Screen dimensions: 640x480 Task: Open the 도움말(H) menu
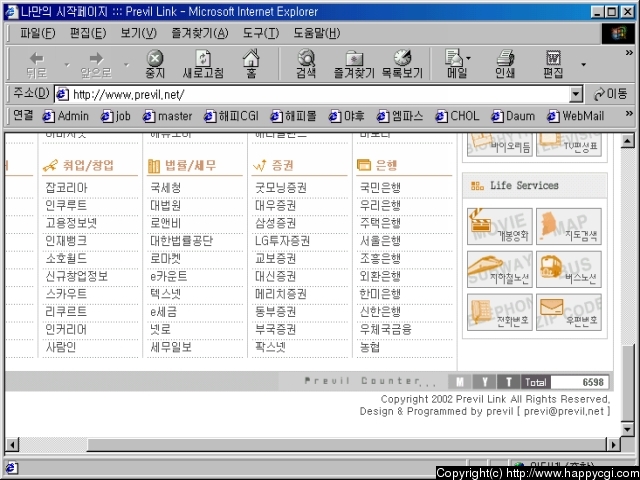[316, 33]
